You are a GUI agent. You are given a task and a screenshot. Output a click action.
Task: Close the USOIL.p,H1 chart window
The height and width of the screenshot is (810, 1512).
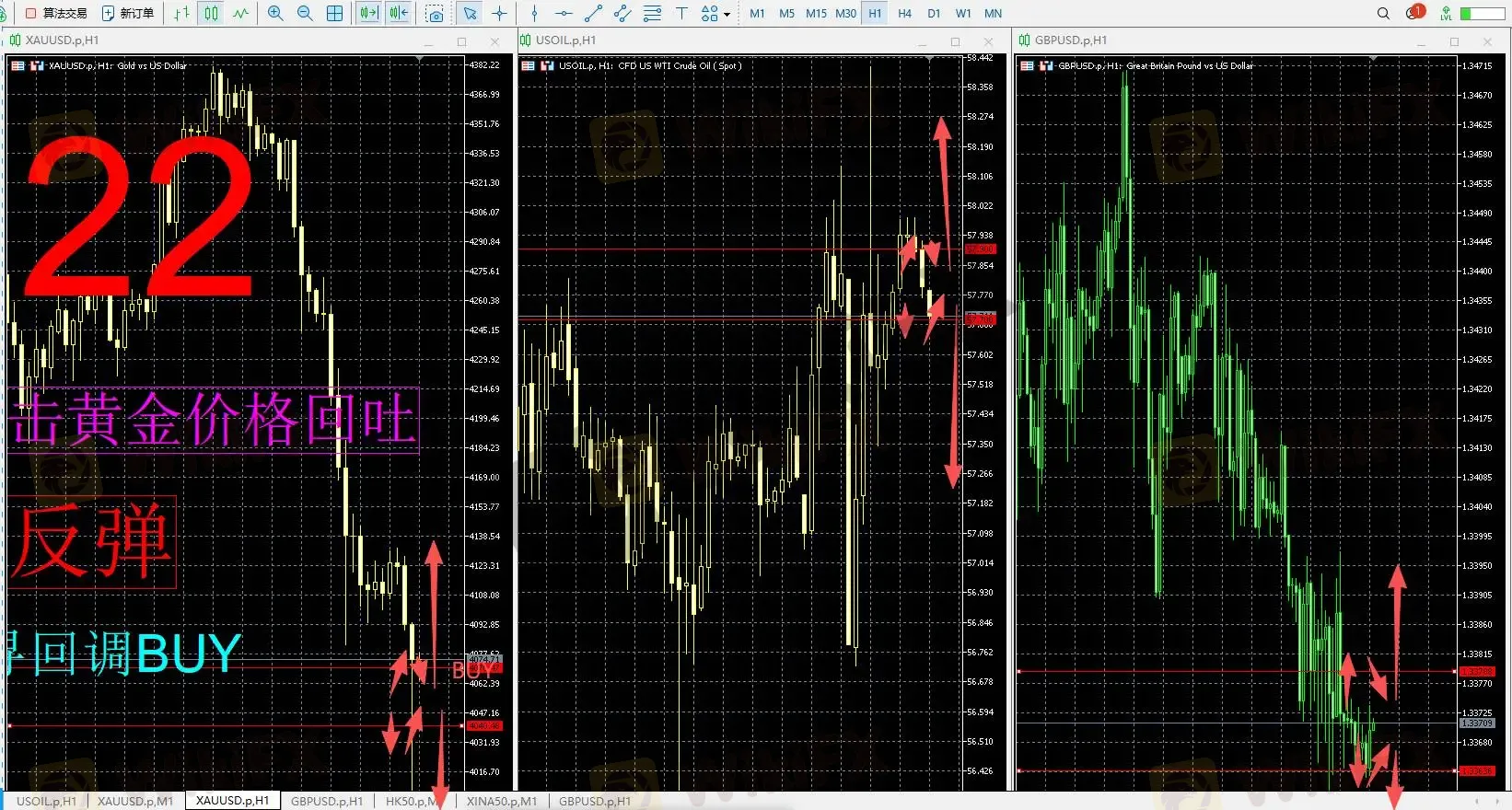coord(988,41)
